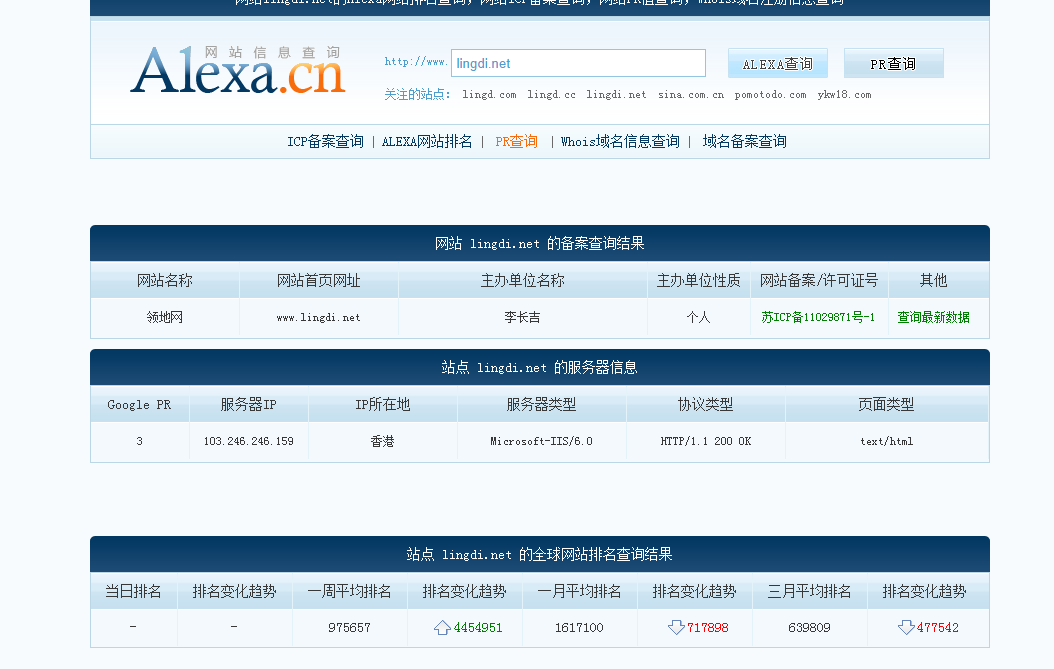Screen dimensions: 1054x669
Task: Click the global ranking results heading
Action: (x=540, y=555)
